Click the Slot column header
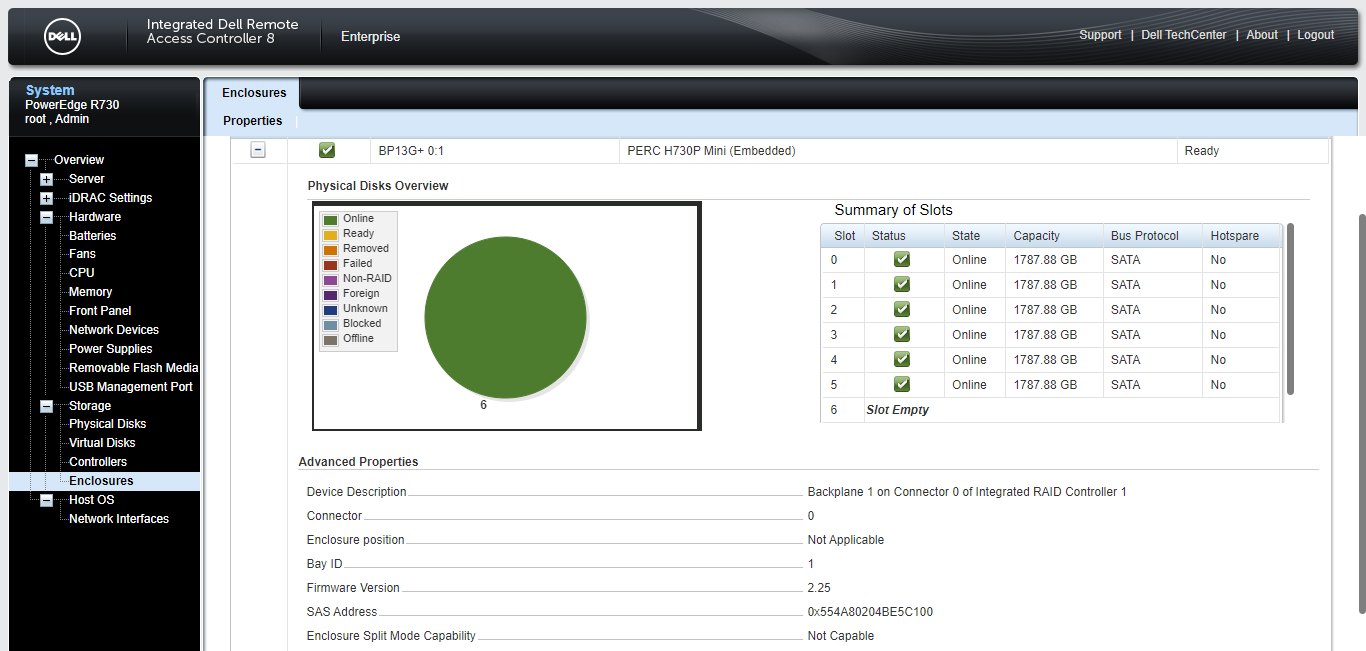1366x651 pixels. point(845,236)
